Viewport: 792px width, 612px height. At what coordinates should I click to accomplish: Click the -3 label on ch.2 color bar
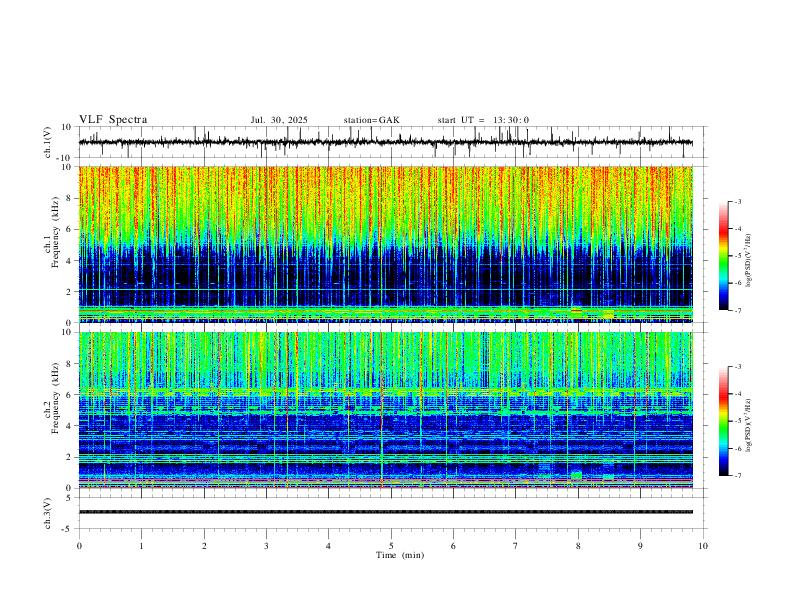pos(737,367)
